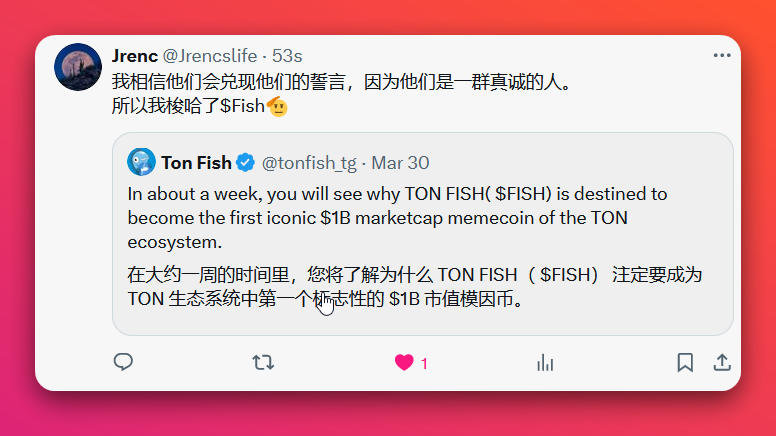Click the quoted tweet Chinese translation text
The width and height of the screenshot is (776, 436).
pos(415,286)
